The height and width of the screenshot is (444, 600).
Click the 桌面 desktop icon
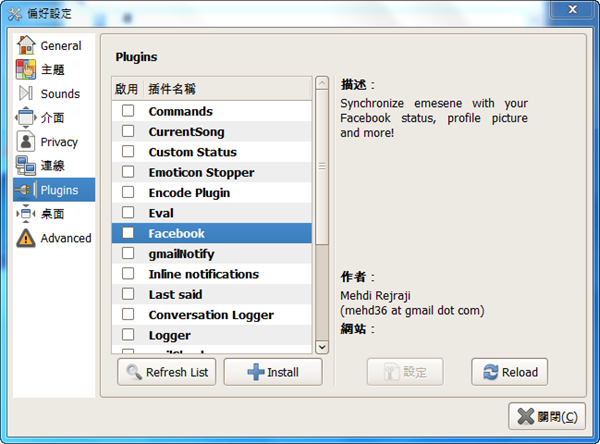26,213
